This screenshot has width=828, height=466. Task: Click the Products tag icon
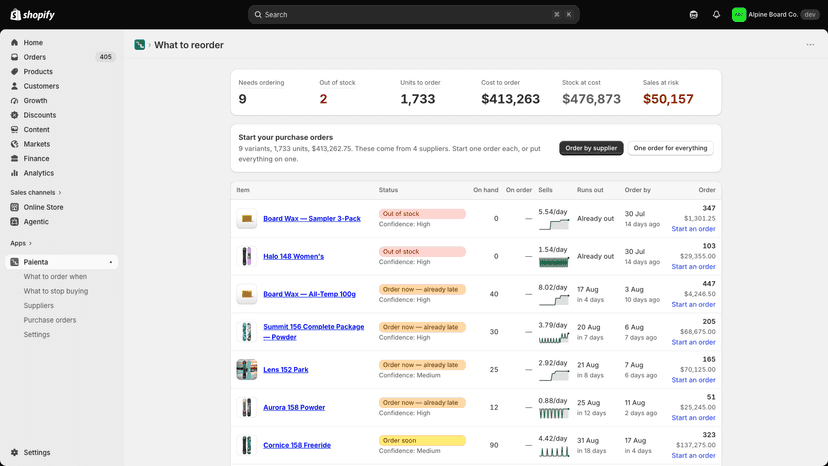click(x=14, y=71)
